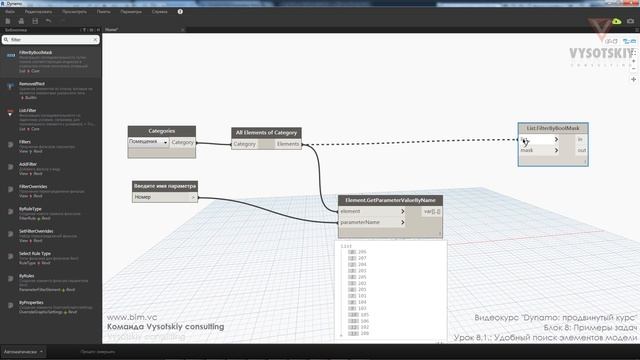Click the ByRuleType result icon
The height and width of the screenshot is (360, 640).
(x=10, y=211)
